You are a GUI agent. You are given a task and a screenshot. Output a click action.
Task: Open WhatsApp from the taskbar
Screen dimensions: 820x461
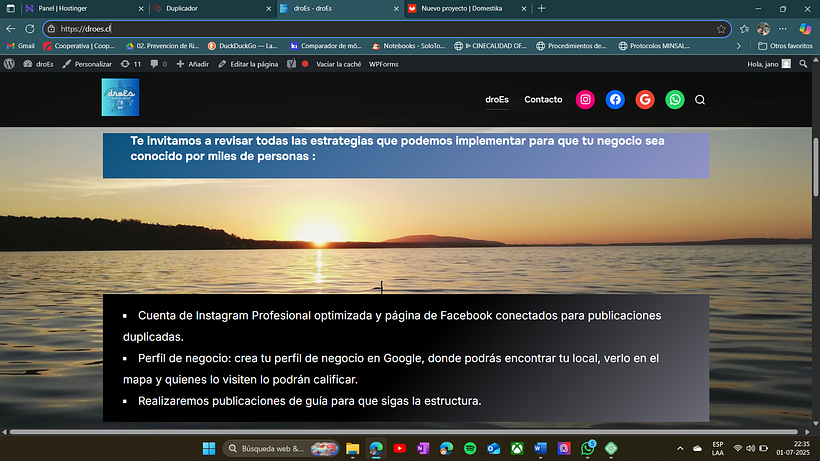[x=588, y=448]
